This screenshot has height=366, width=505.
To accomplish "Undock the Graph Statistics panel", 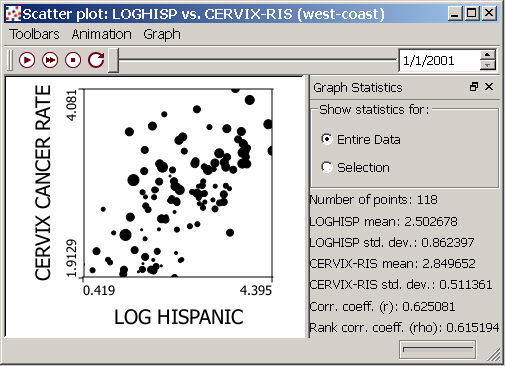I will coord(474,87).
